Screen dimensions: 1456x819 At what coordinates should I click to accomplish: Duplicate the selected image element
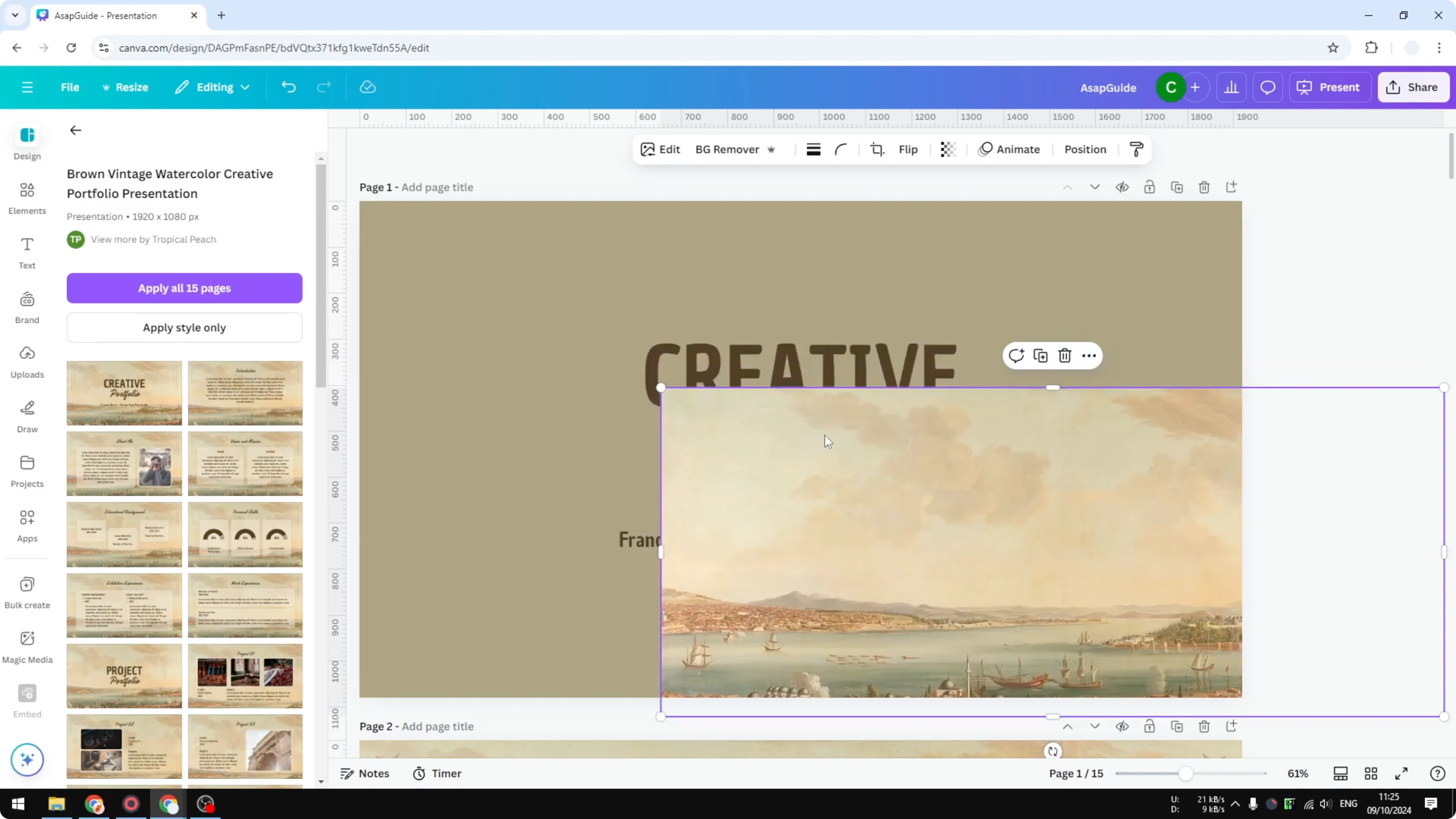1041,356
